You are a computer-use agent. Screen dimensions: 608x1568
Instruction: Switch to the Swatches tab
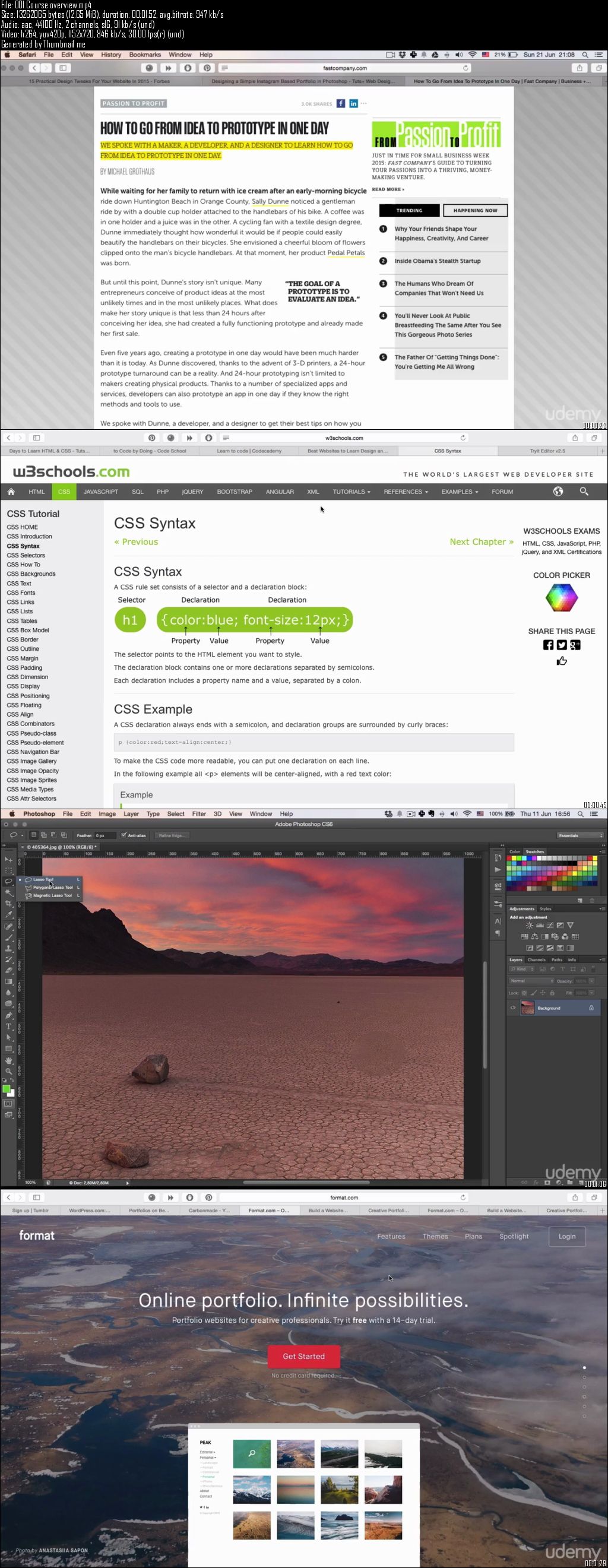(x=535, y=851)
